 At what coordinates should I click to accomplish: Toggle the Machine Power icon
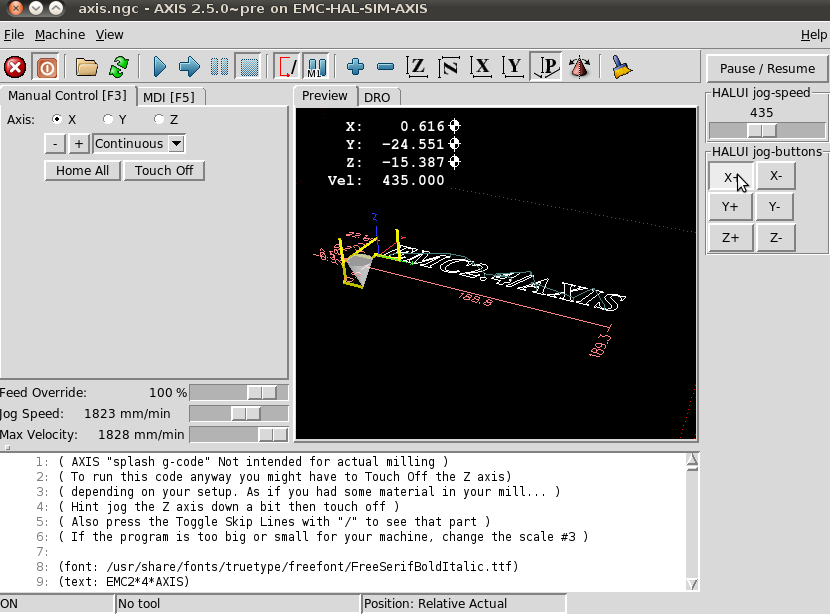tap(47, 67)
